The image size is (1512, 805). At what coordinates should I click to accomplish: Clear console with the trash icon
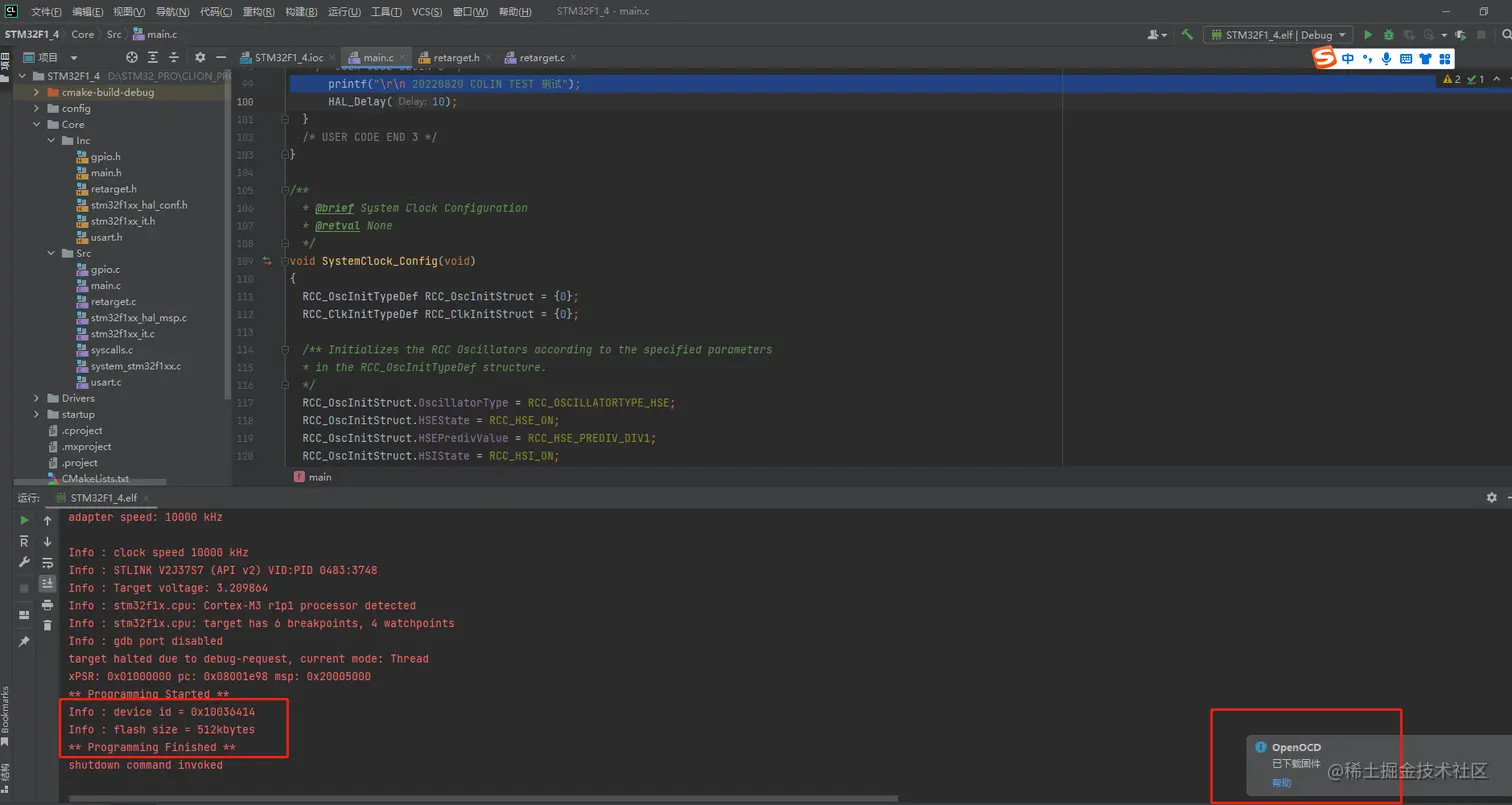[x=47, y=625]
